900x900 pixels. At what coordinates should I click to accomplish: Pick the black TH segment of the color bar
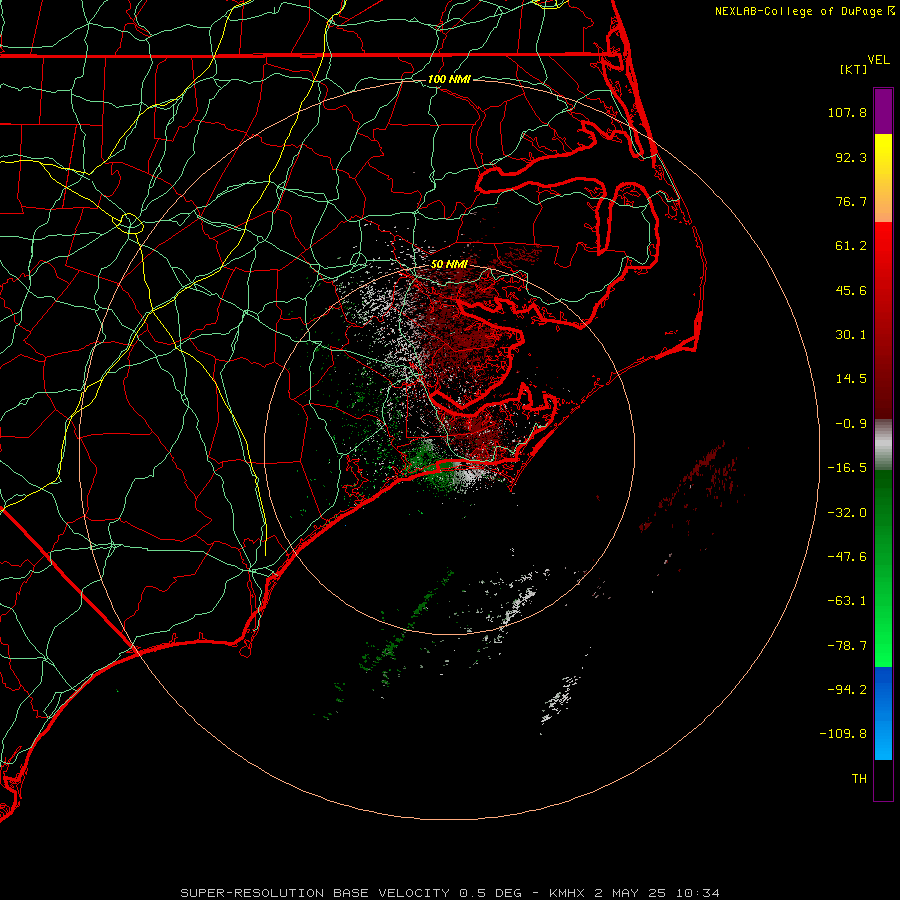pyautogui.click(x=883, y=779)
